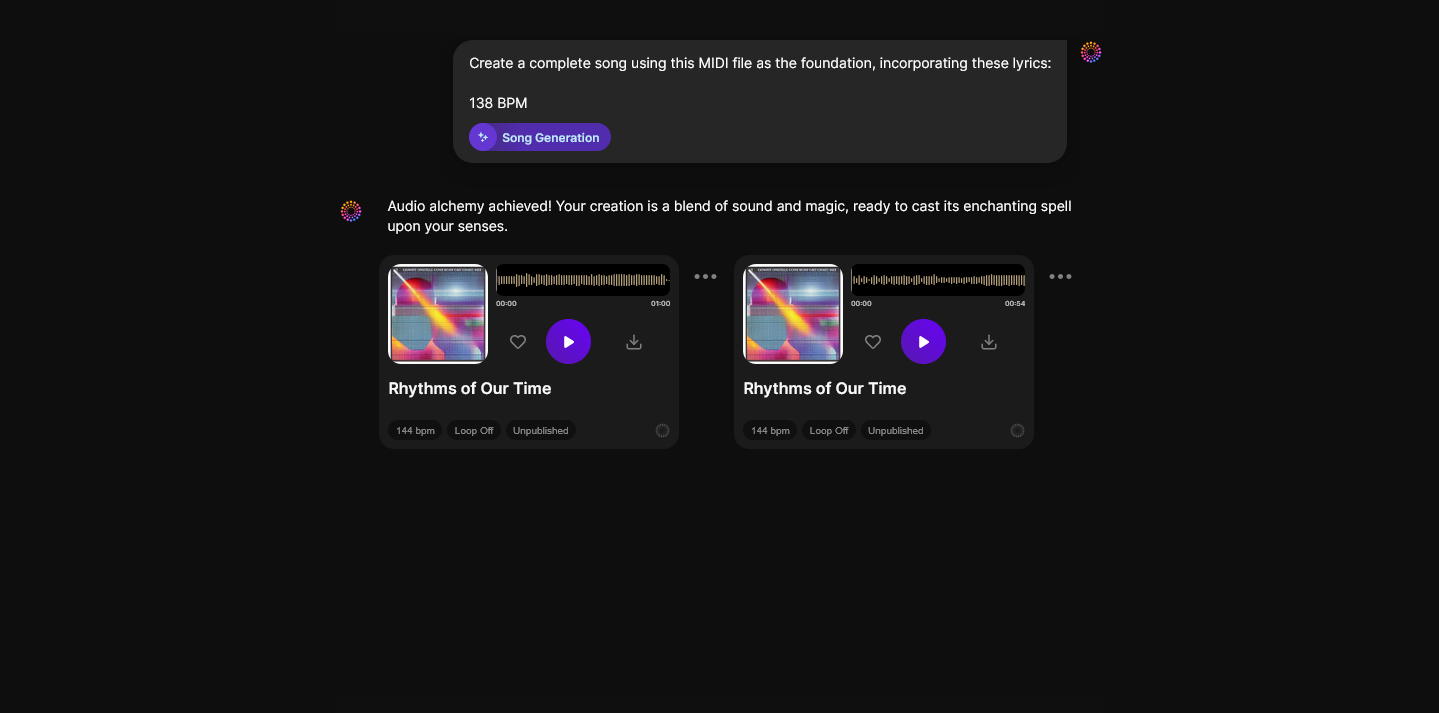Viewport: 1439px width, 713px height.
Task: Open cover art of the first song
Action: pyautogui.click(x=438, y=314)
